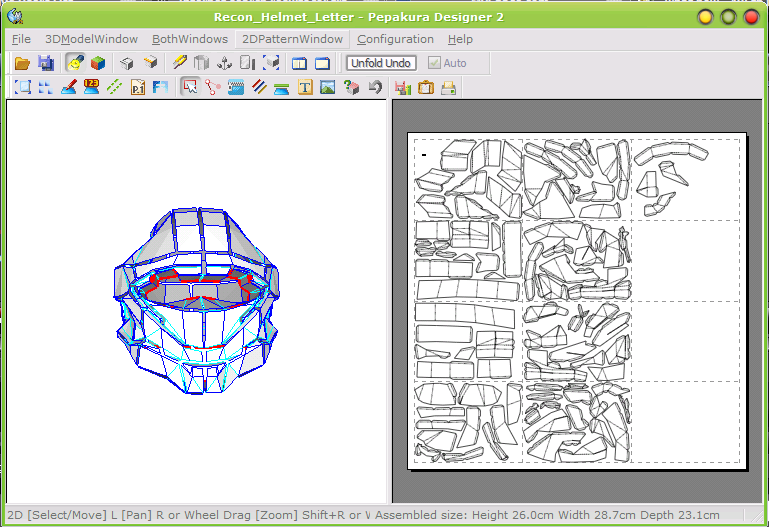Screen dimensions: 769x527
Task: Close the Pepakura Designer window
Action: (x=751, y=17)
